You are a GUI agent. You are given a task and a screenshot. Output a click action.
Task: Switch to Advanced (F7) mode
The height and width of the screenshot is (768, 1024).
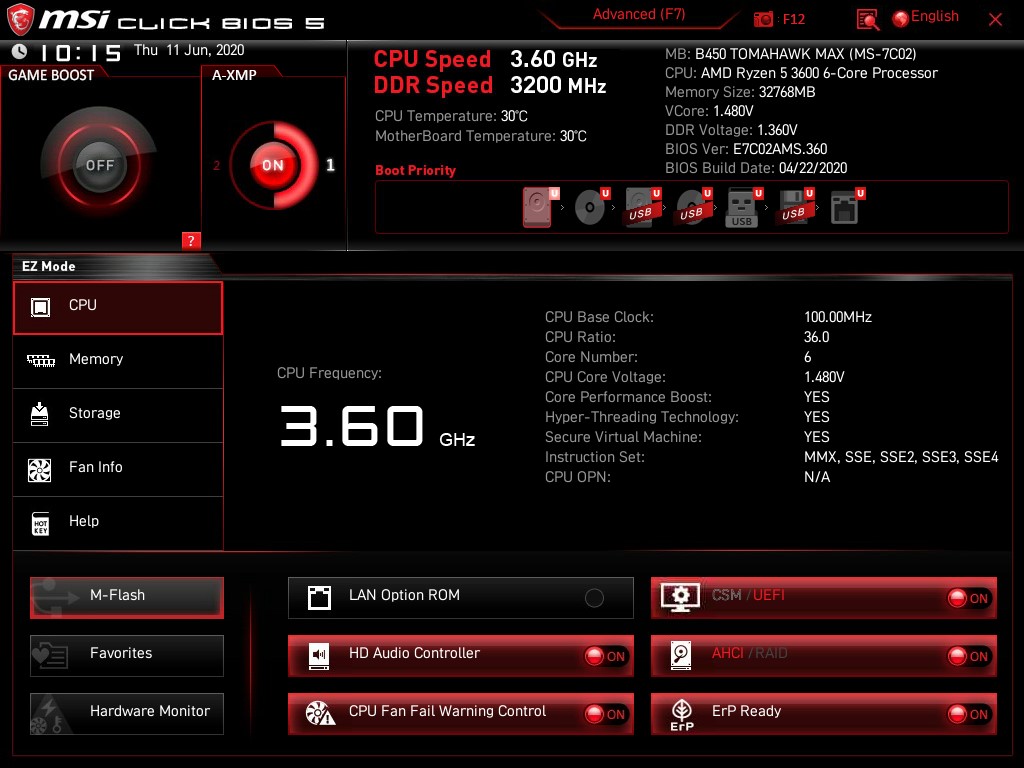(x=639, y=14)
